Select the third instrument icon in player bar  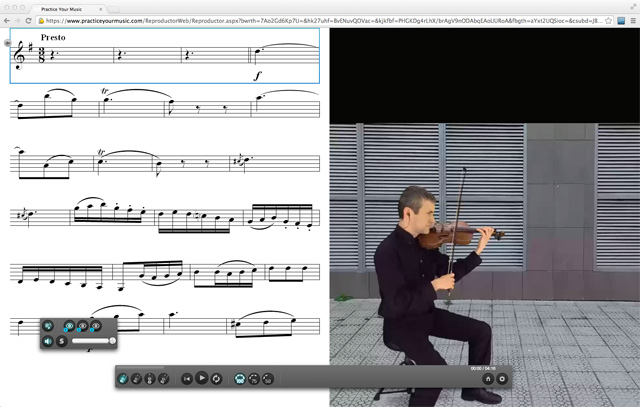pyautogui.click(x=150, y=379)
